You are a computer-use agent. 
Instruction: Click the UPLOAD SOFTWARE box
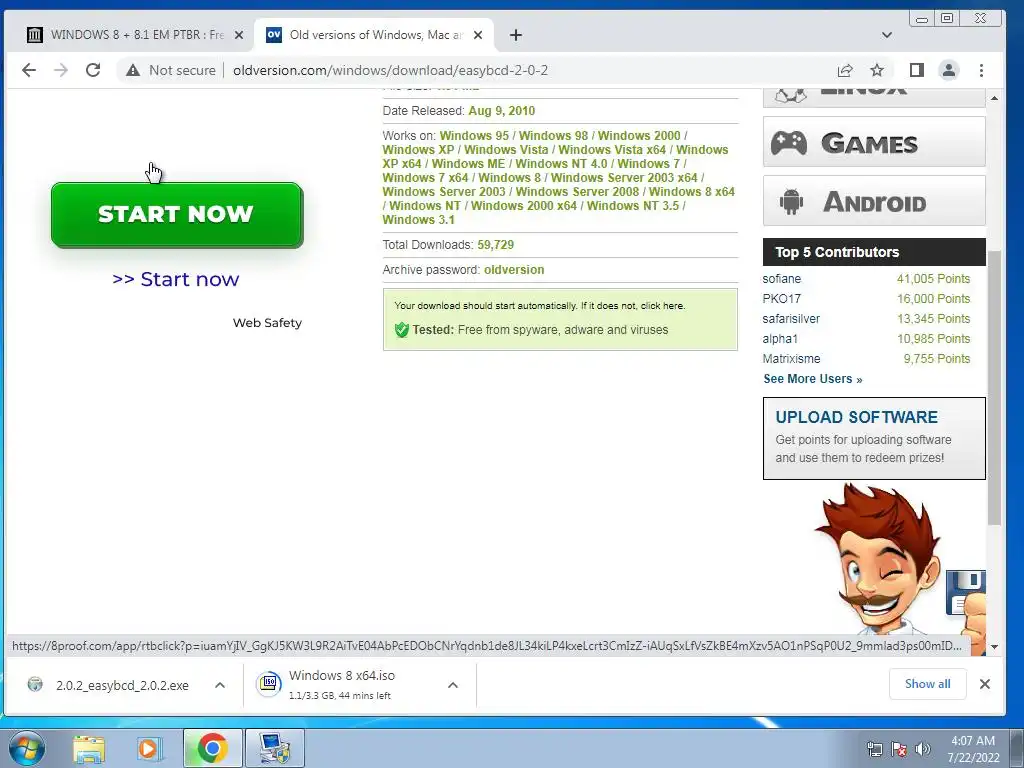pos(874,438)
